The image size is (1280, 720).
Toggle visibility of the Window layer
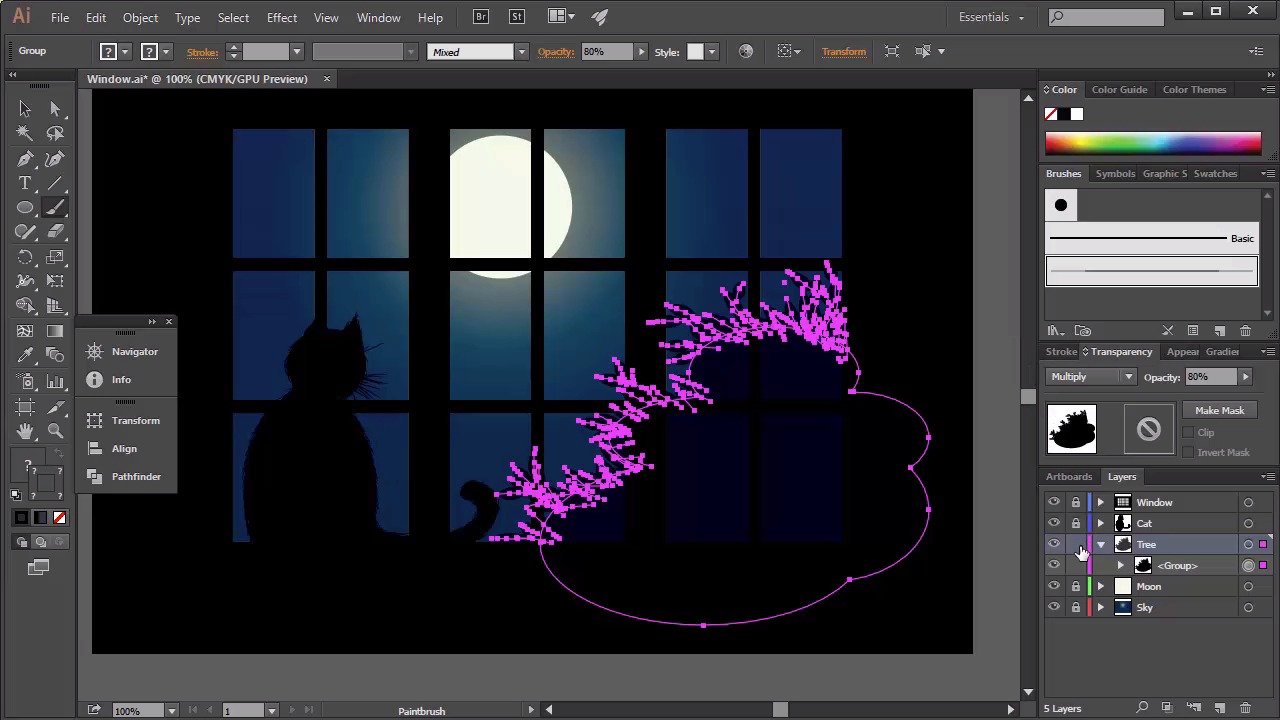[1054, 503]
